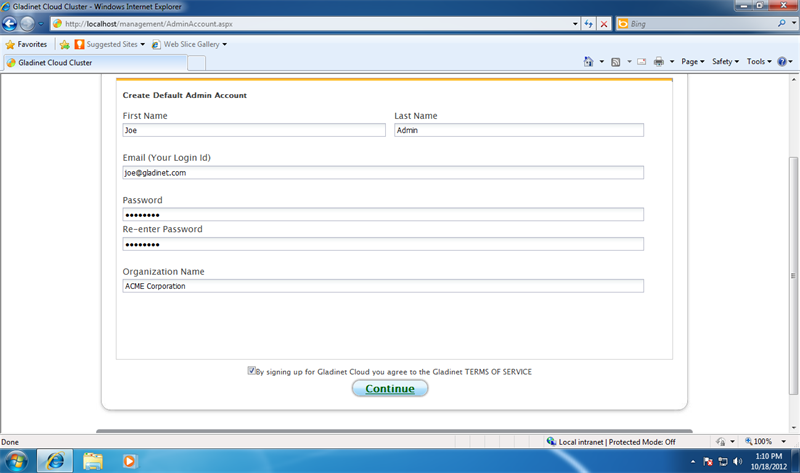Click the Create Default Admin Account heading

[185, 95]
